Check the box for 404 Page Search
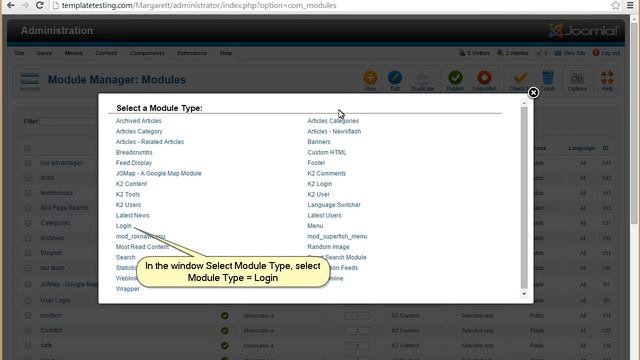The height and width of the screenshot is (360, 640). pos(28,208)
